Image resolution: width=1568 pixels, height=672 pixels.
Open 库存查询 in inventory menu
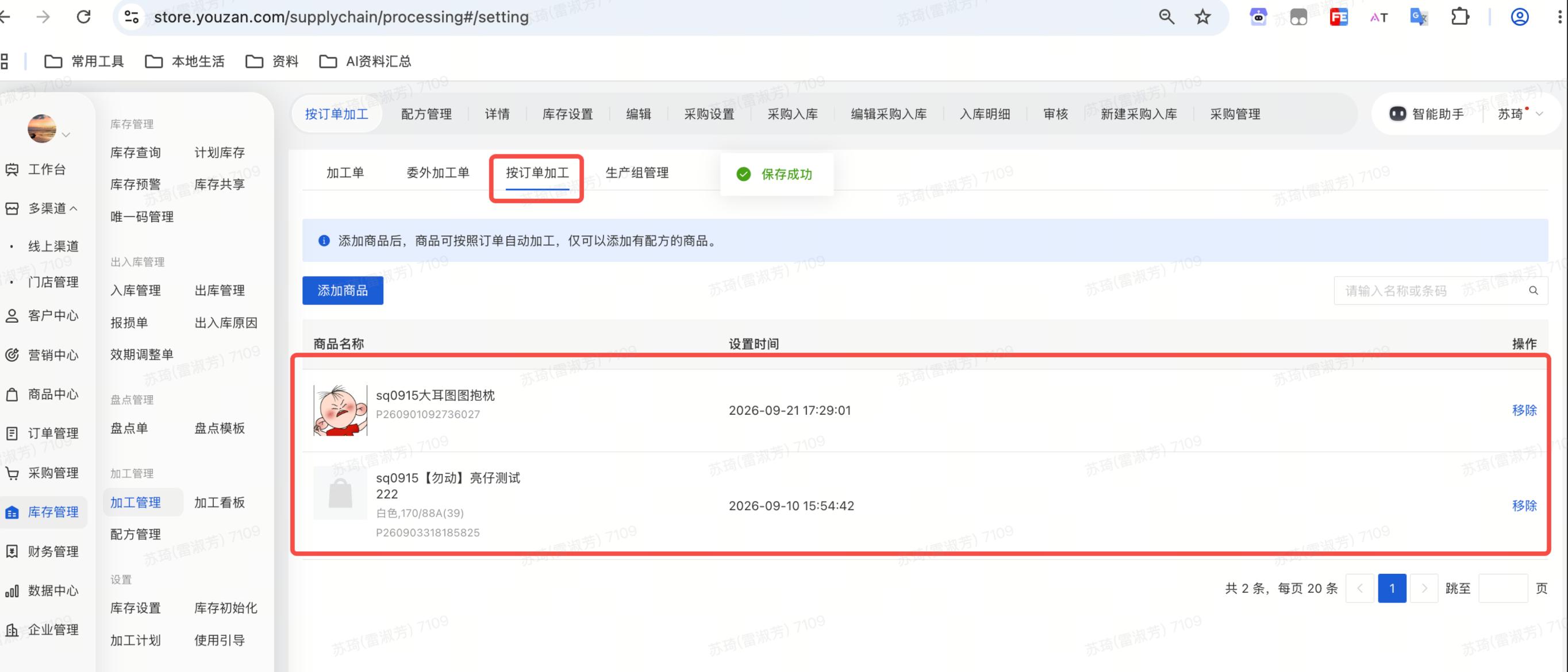[135, 152]
